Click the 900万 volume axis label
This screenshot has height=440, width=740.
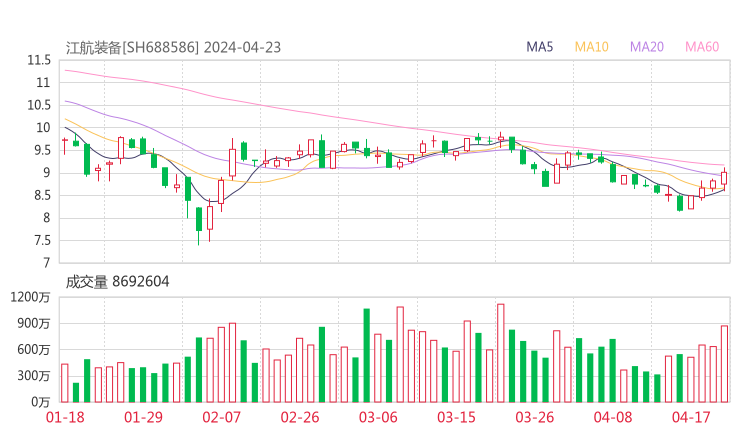coord(34,324)
